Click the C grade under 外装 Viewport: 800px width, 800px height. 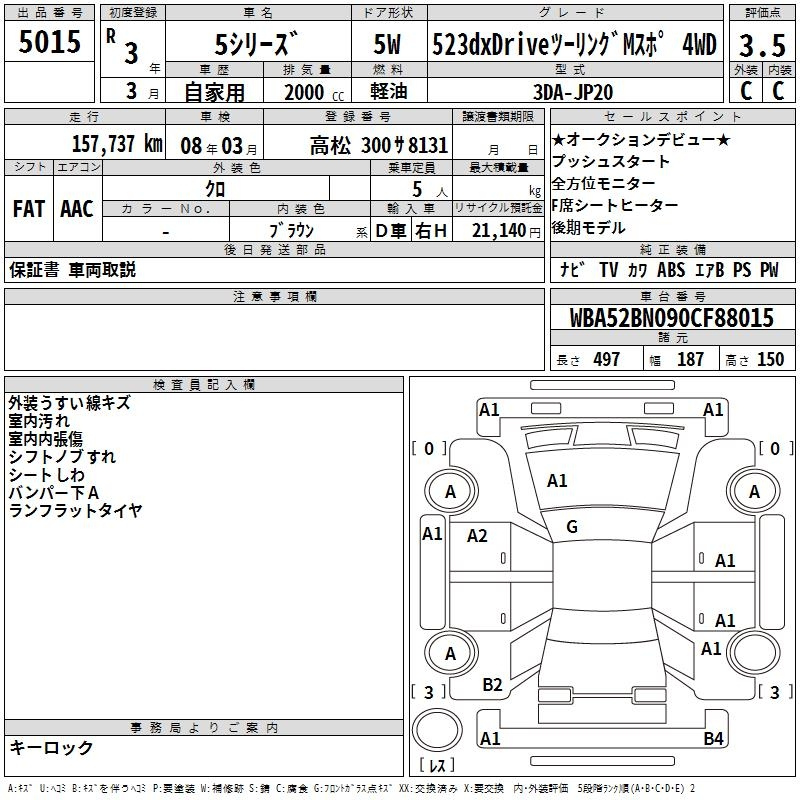coord(745,91)
